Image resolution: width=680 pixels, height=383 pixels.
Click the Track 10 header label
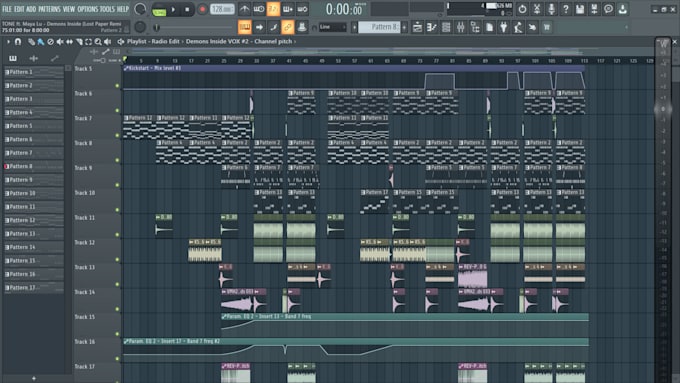pyautogui.click(x=85, y=193)
